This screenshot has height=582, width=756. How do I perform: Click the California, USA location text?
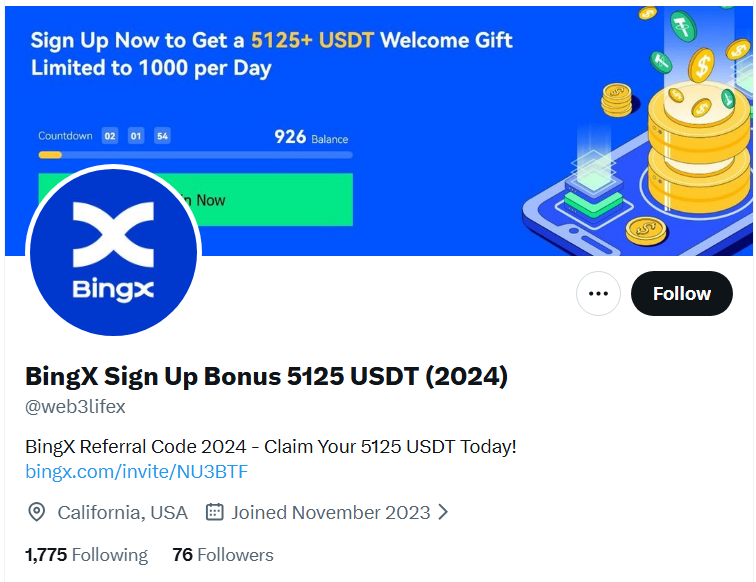(122, 513)
